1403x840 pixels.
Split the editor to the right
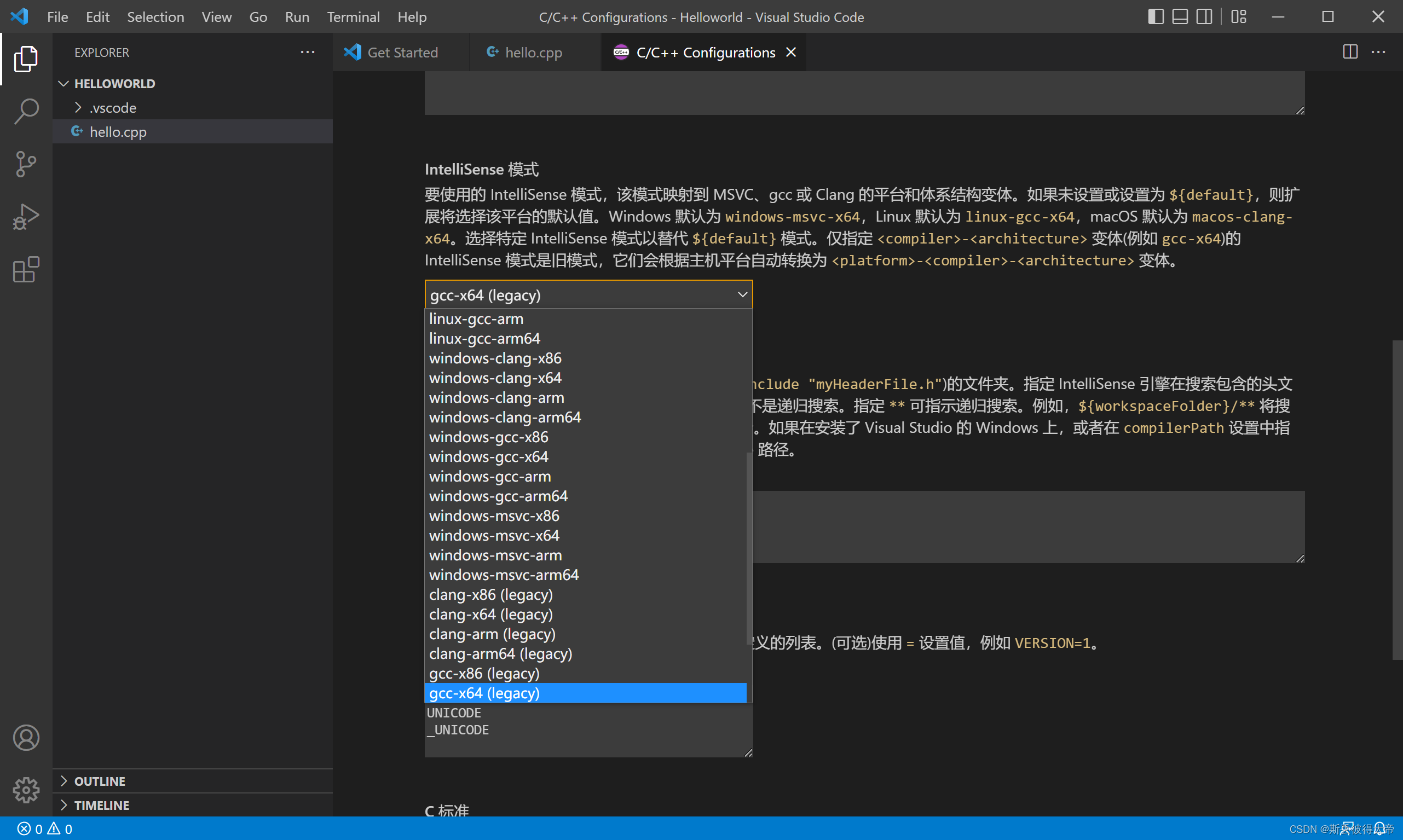tap(1350, 52)
